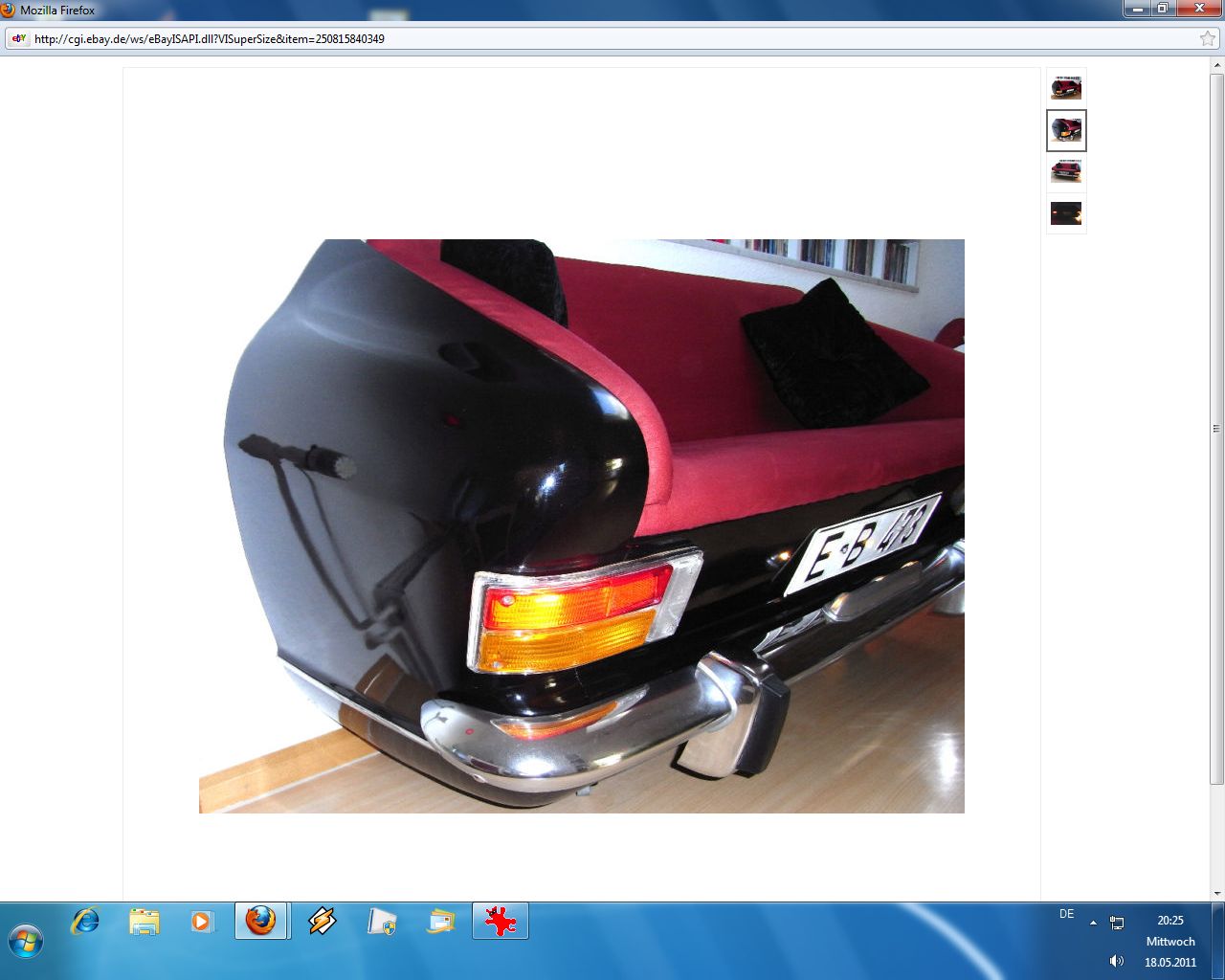Click the URL text in the address bar
This screenshot has width=1225, height=980.
coord(209,39)
